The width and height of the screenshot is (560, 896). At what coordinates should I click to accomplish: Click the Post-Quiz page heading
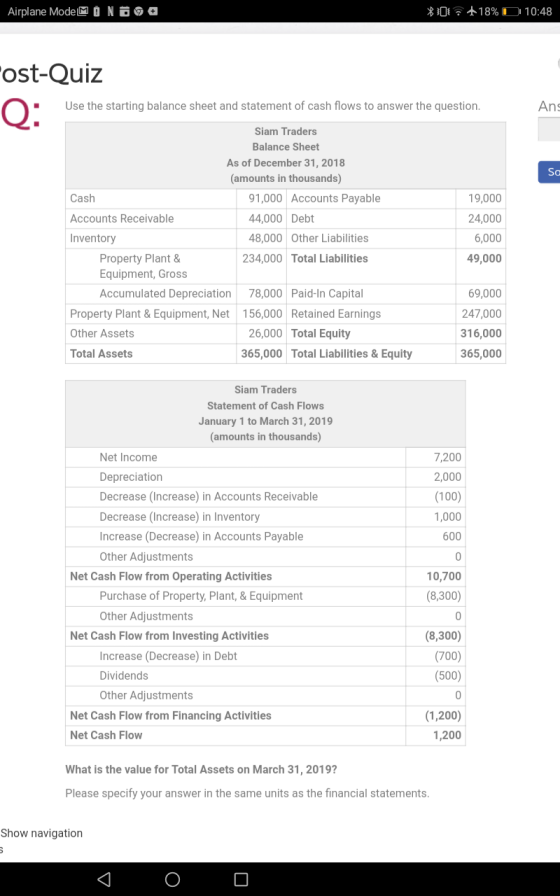pyautogui.click(x=51, y=73)
